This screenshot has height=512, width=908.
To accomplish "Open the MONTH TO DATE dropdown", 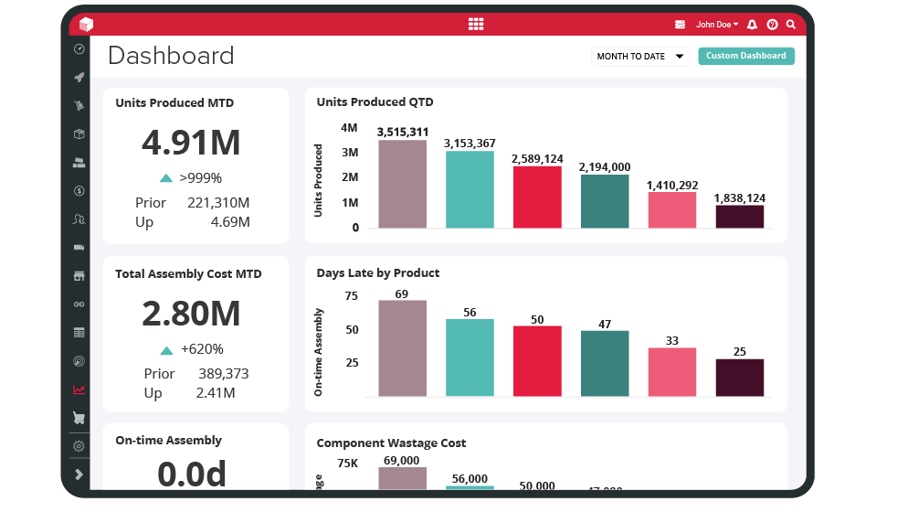I will coord(640,57).
